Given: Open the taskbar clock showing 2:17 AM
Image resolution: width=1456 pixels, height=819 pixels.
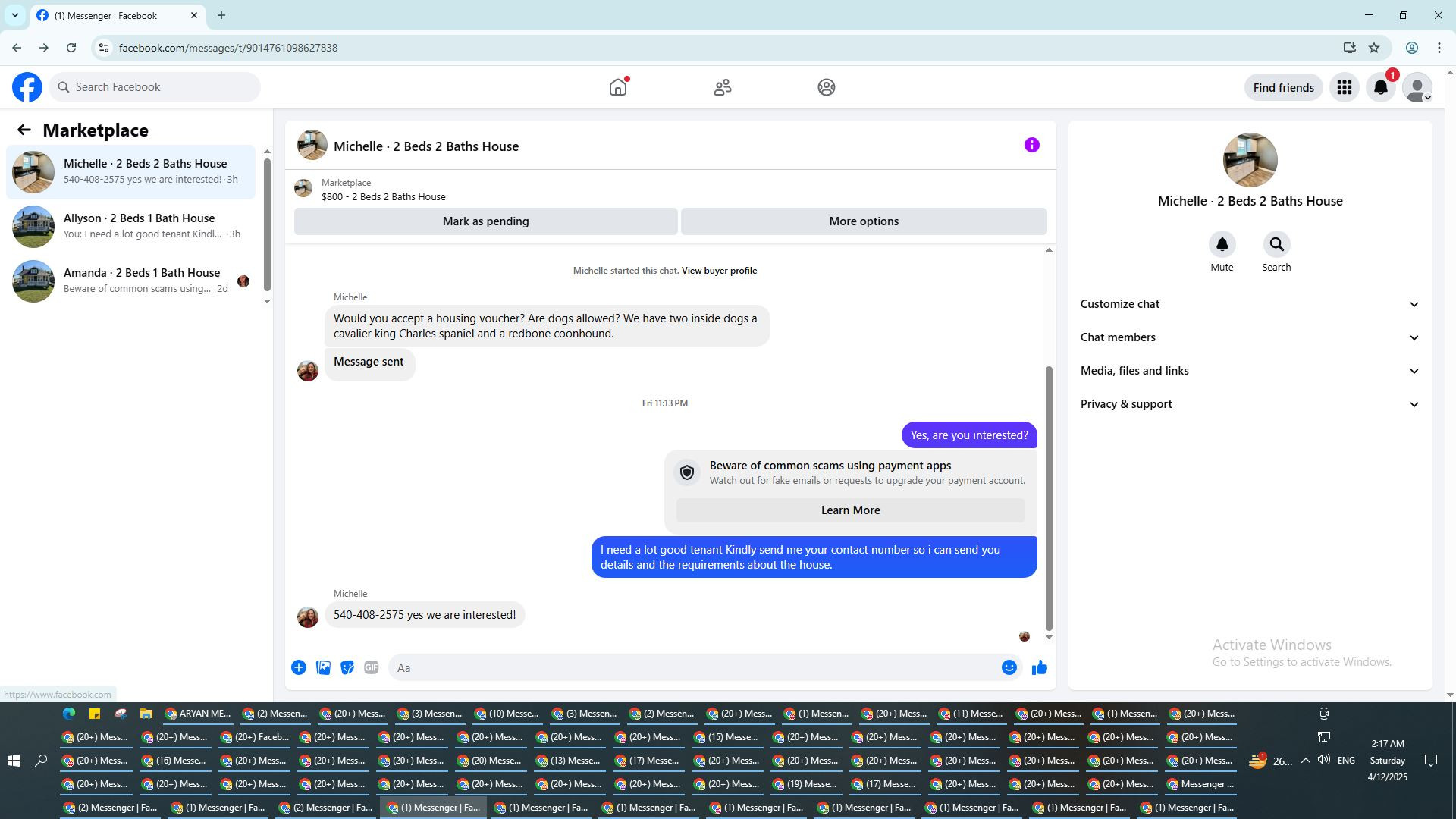Looking at the screenshot, I should (1387, 761).
